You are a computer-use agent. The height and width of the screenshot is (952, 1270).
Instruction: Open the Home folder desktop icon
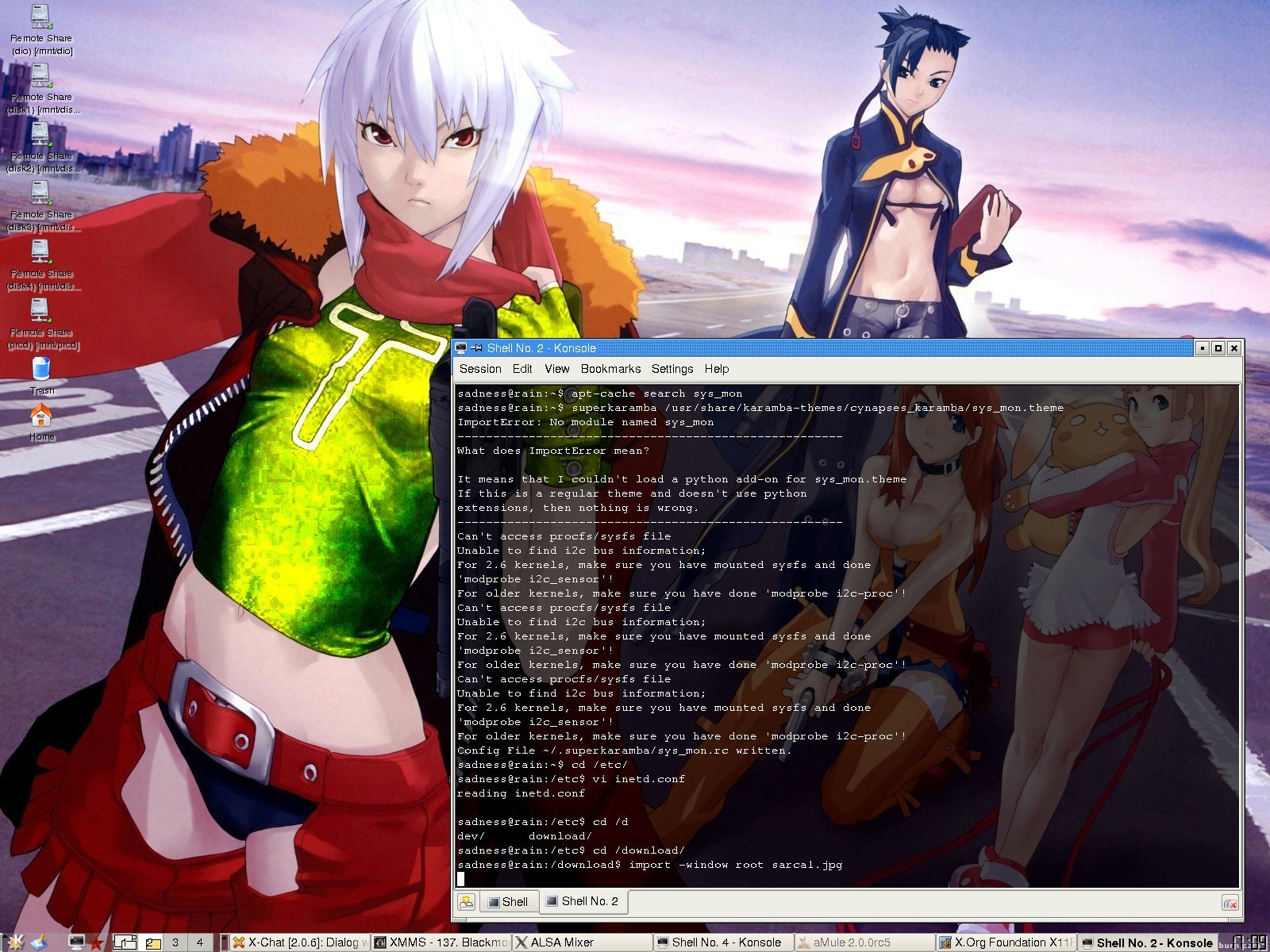point(41,421)
